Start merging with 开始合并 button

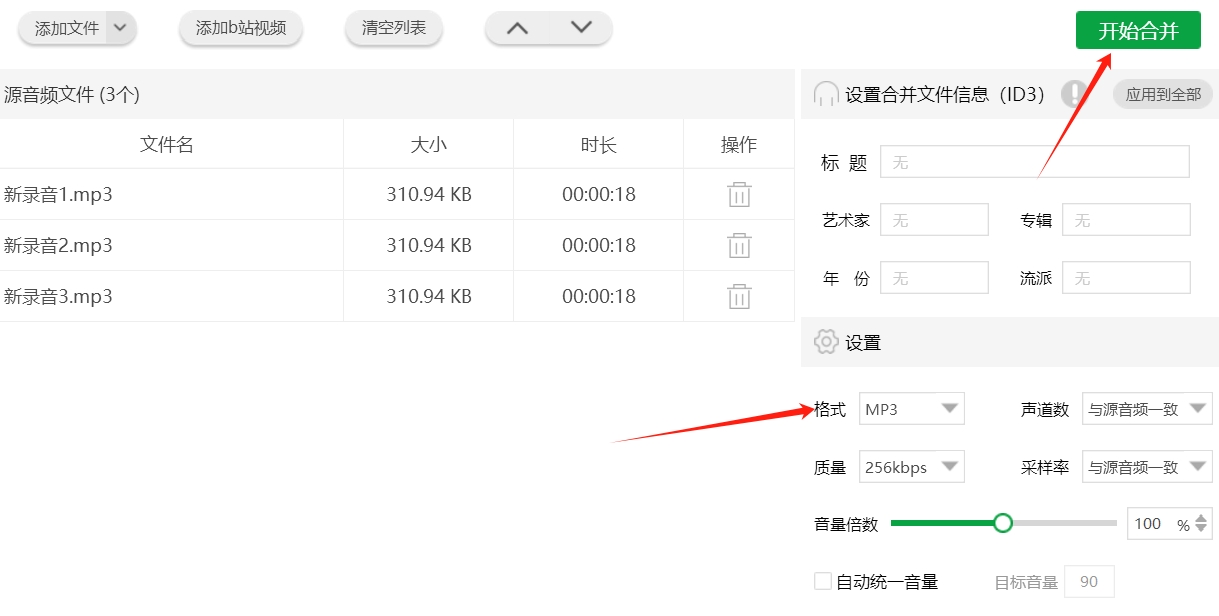pos(1138,31)
